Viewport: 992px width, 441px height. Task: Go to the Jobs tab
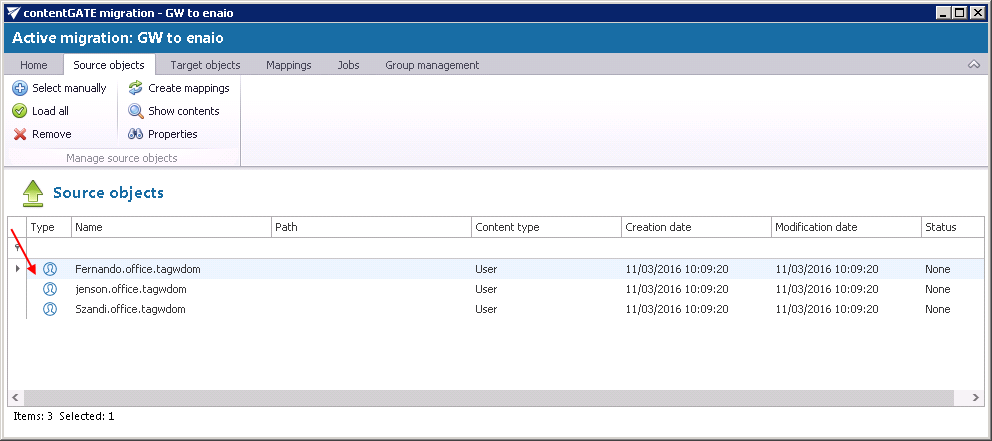click(349, 65)
